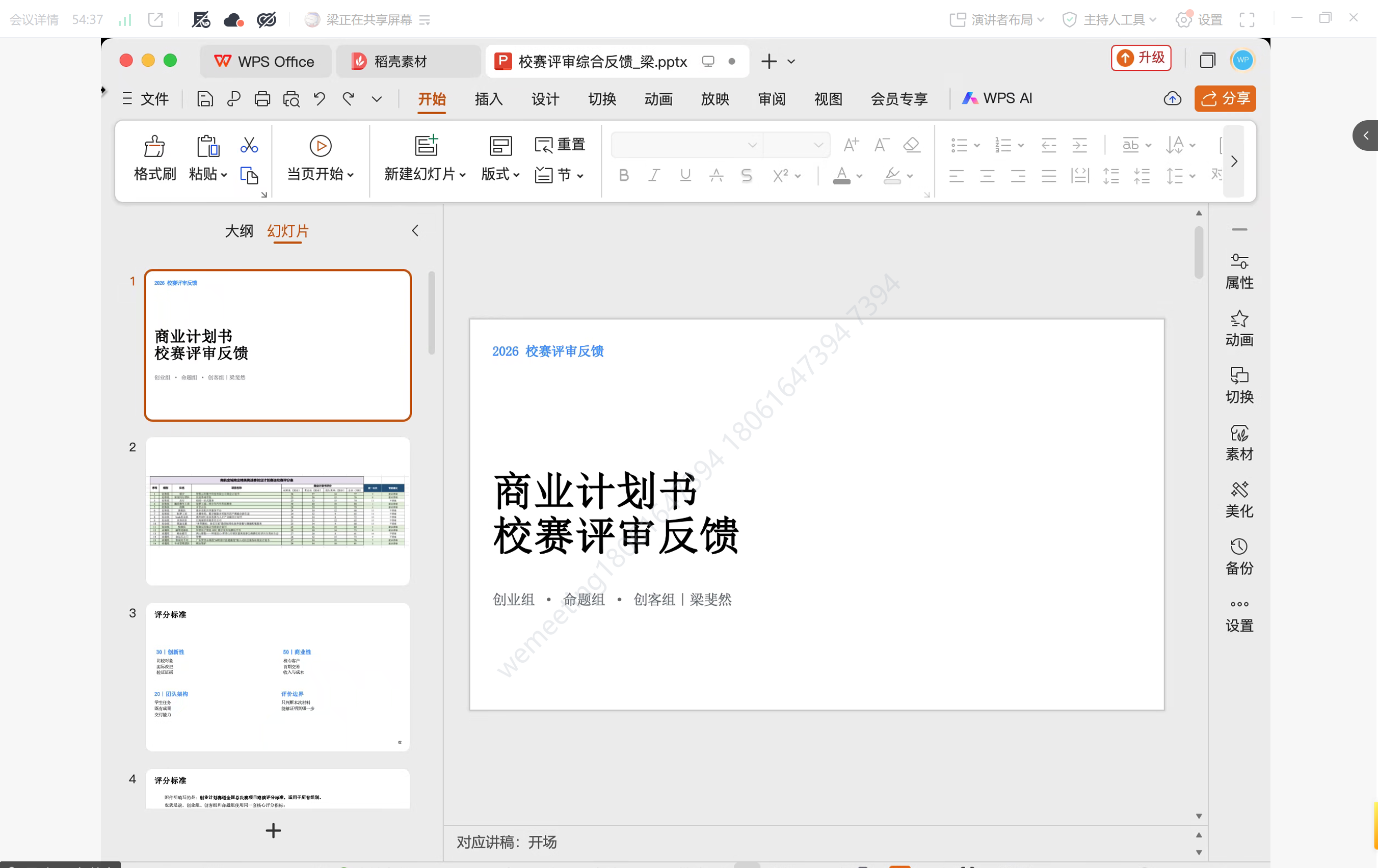The height and width of the screenshot is (868, 1378).
Task: Toggle Strikethrough formatting
Action: tap(716, 176)
